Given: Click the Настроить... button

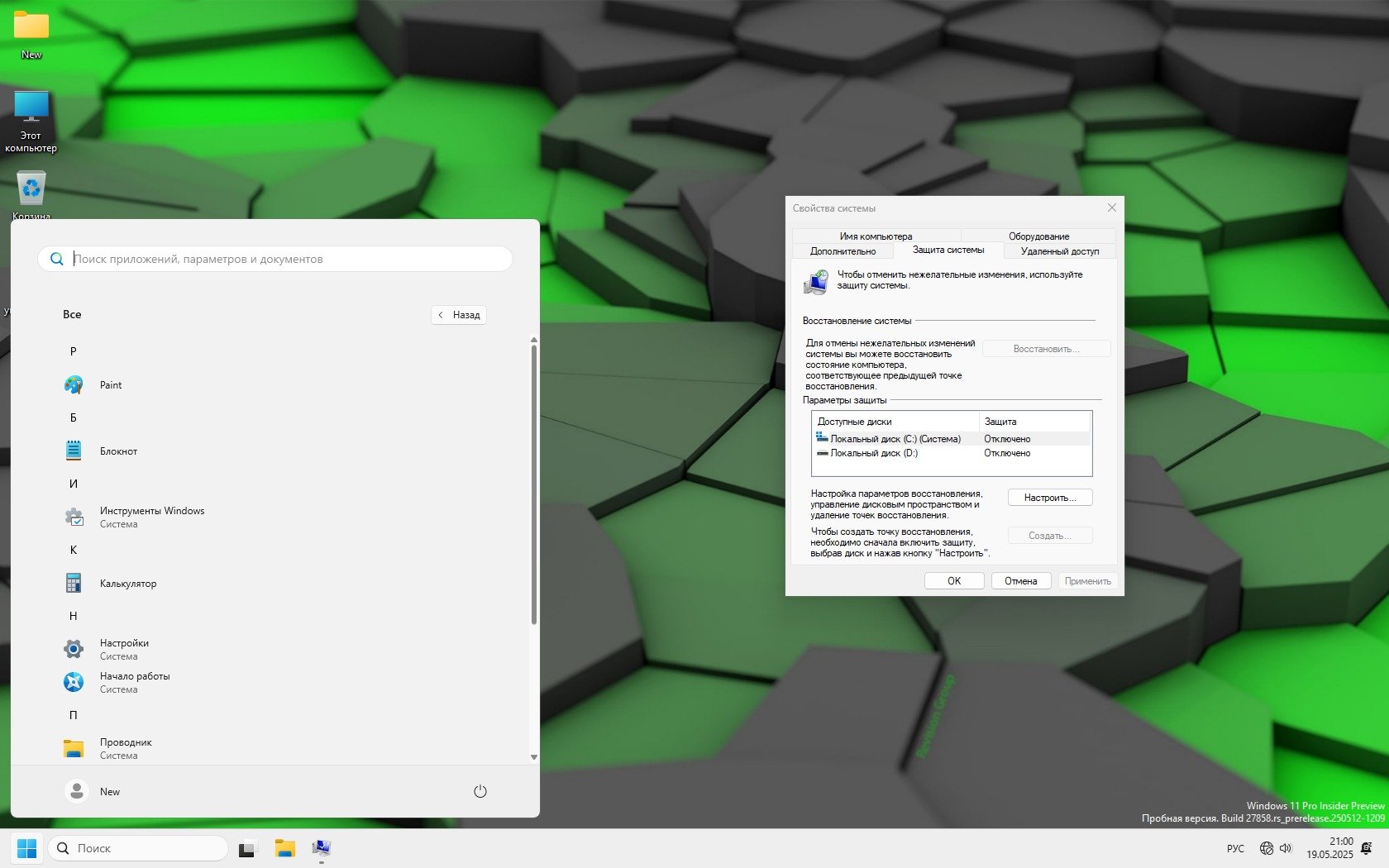Looking at the screenshot, I should click(x=1049, y=498).
